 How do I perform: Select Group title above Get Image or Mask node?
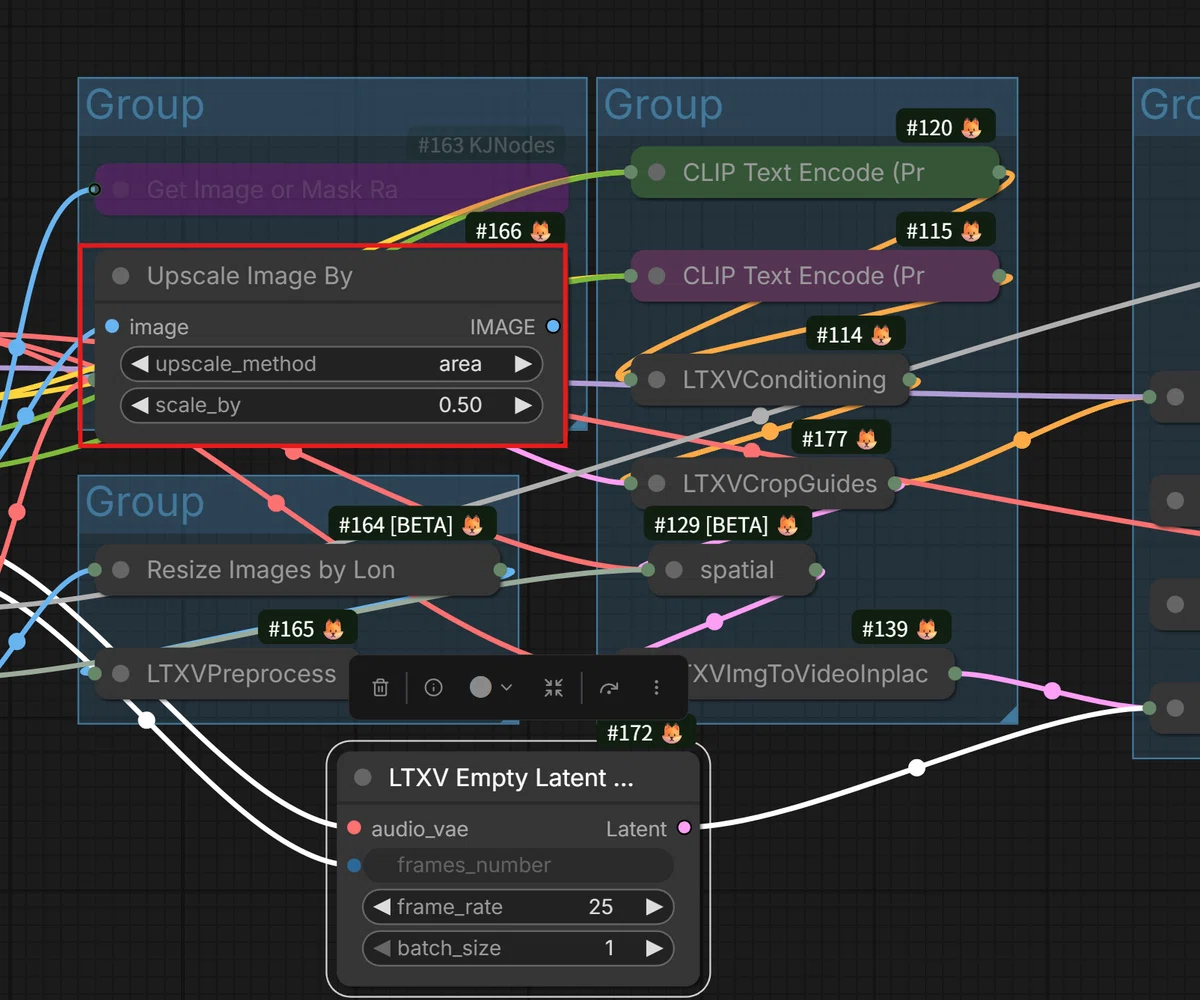[x=145, y=104]
